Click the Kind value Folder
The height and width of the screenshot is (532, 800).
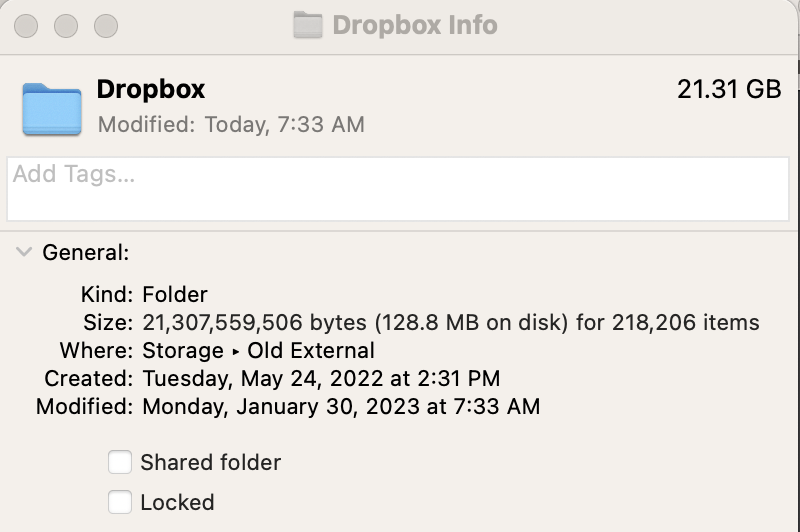click(175, 295)
